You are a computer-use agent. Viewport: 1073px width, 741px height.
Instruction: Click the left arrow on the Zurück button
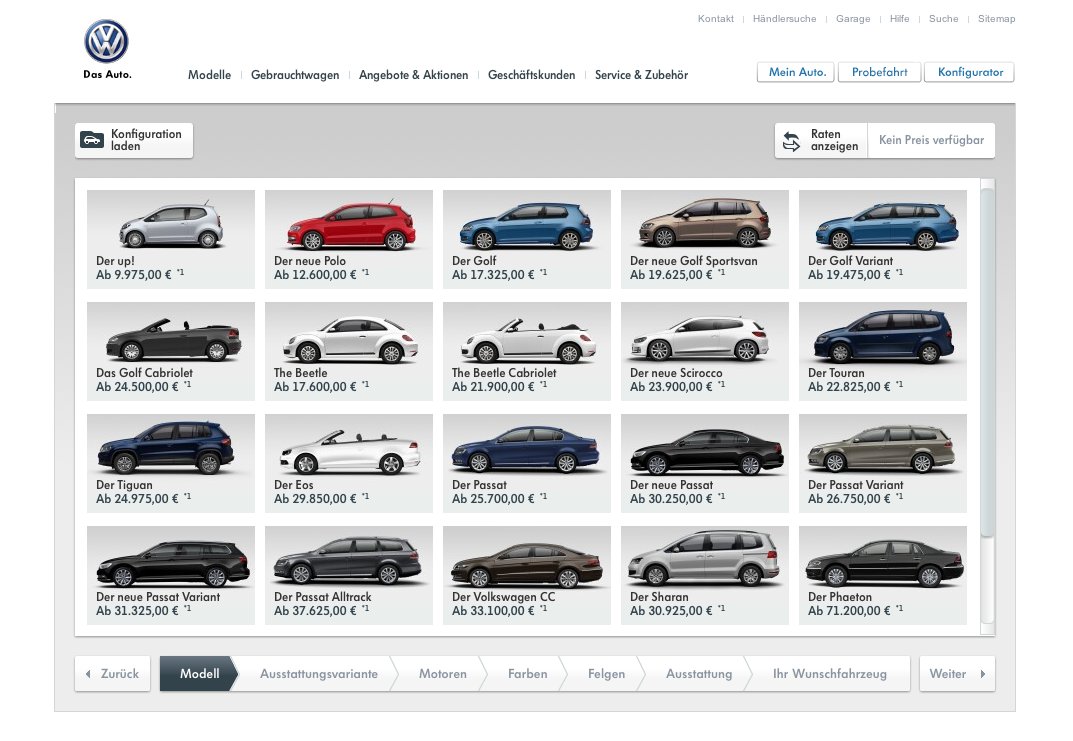point(88,674)
